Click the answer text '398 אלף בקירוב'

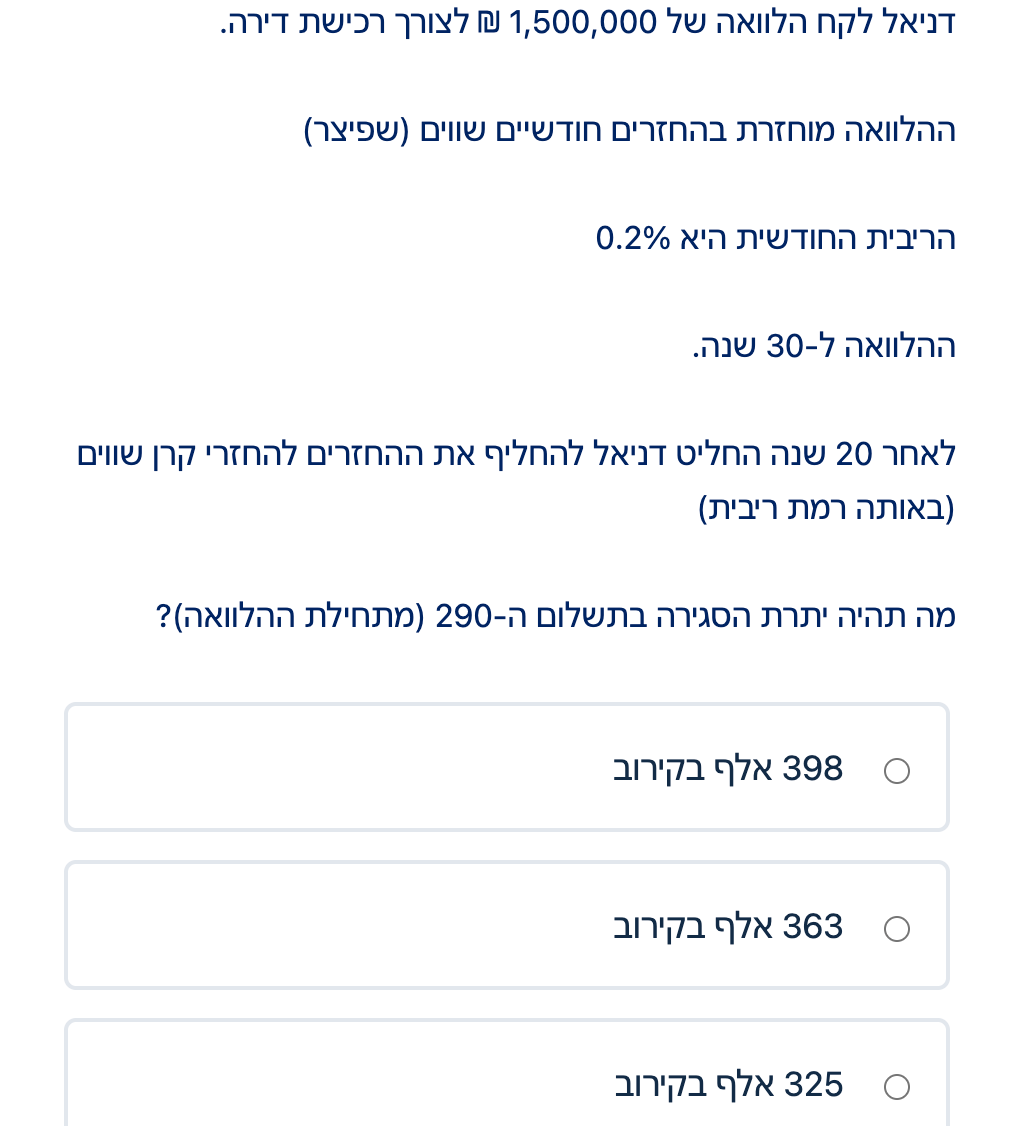[728, 770]
